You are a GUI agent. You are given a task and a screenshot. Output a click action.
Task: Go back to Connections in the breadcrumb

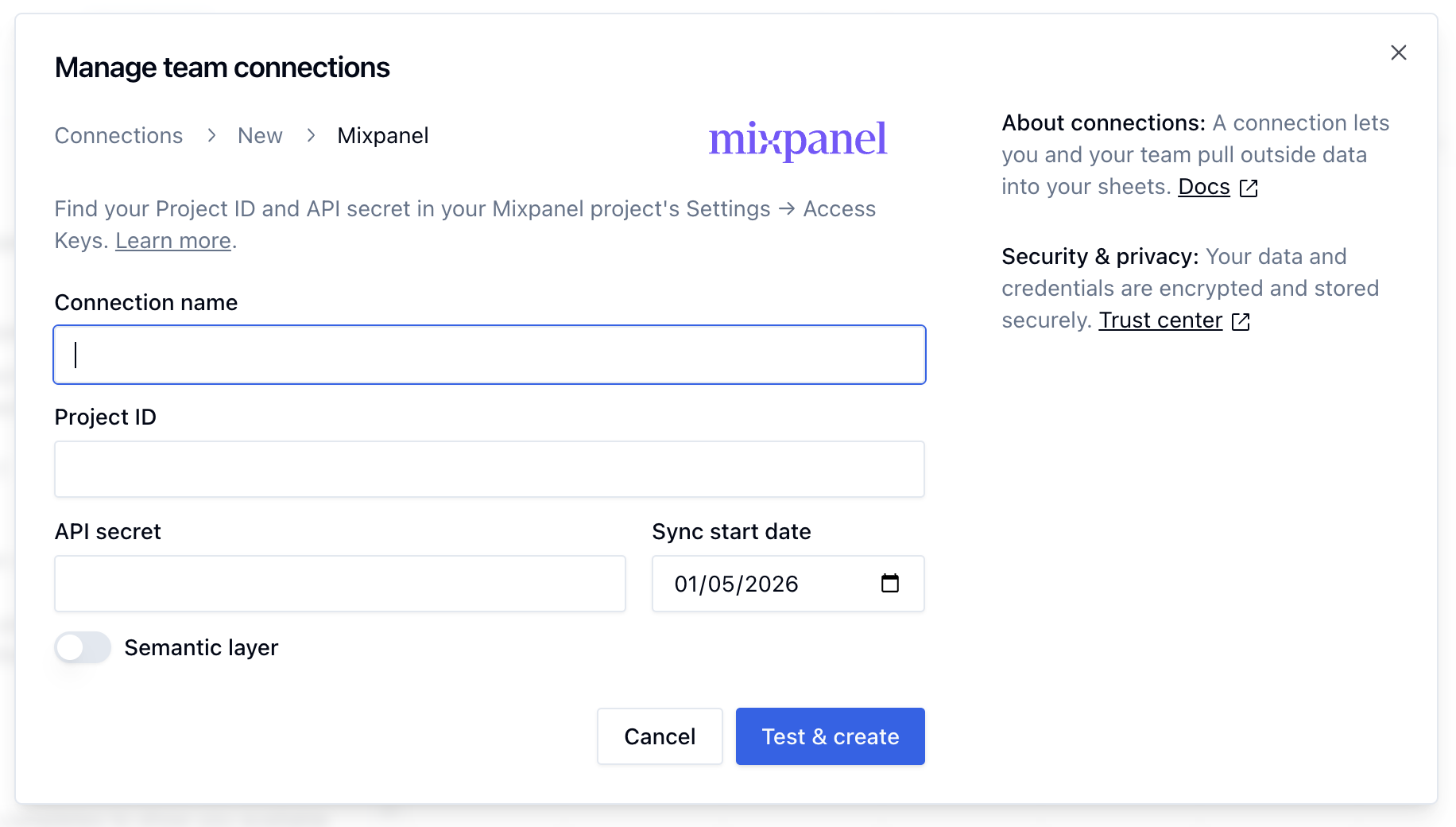pos(118,136)
